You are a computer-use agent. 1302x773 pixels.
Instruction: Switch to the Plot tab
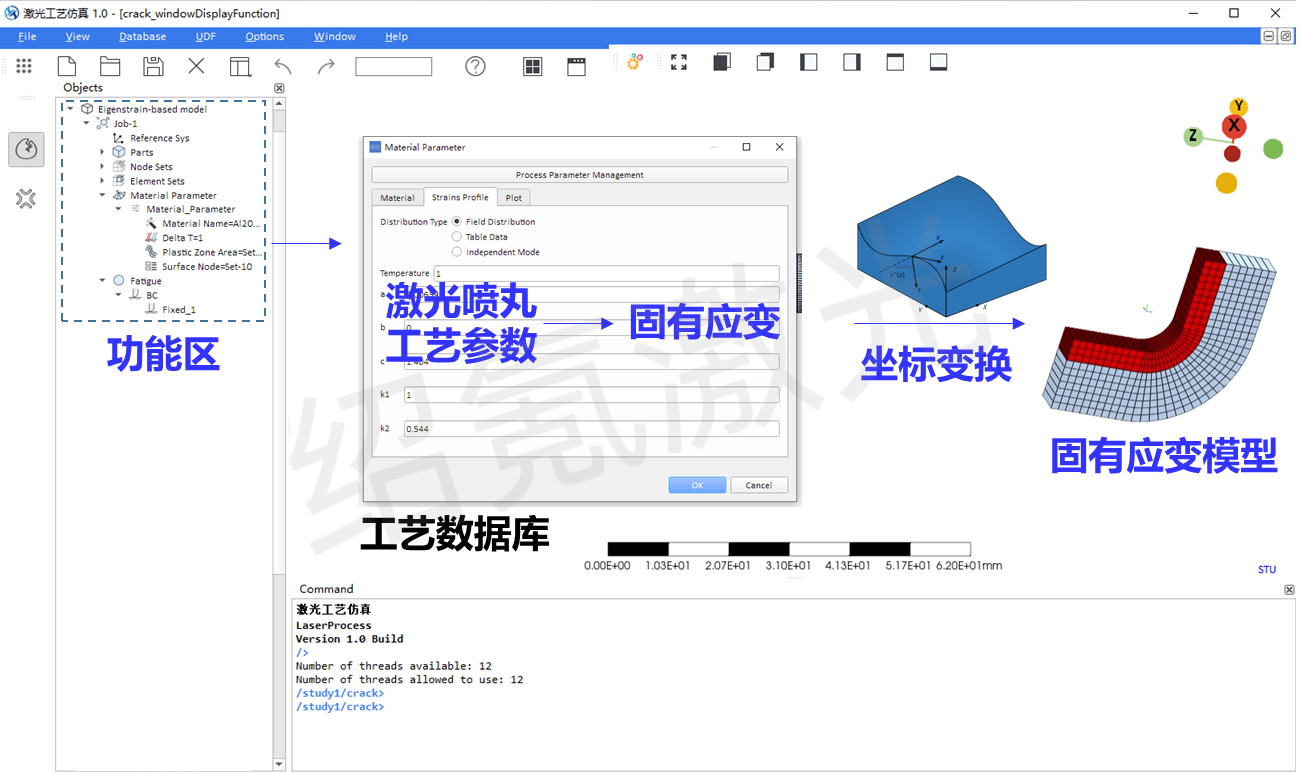513,197
